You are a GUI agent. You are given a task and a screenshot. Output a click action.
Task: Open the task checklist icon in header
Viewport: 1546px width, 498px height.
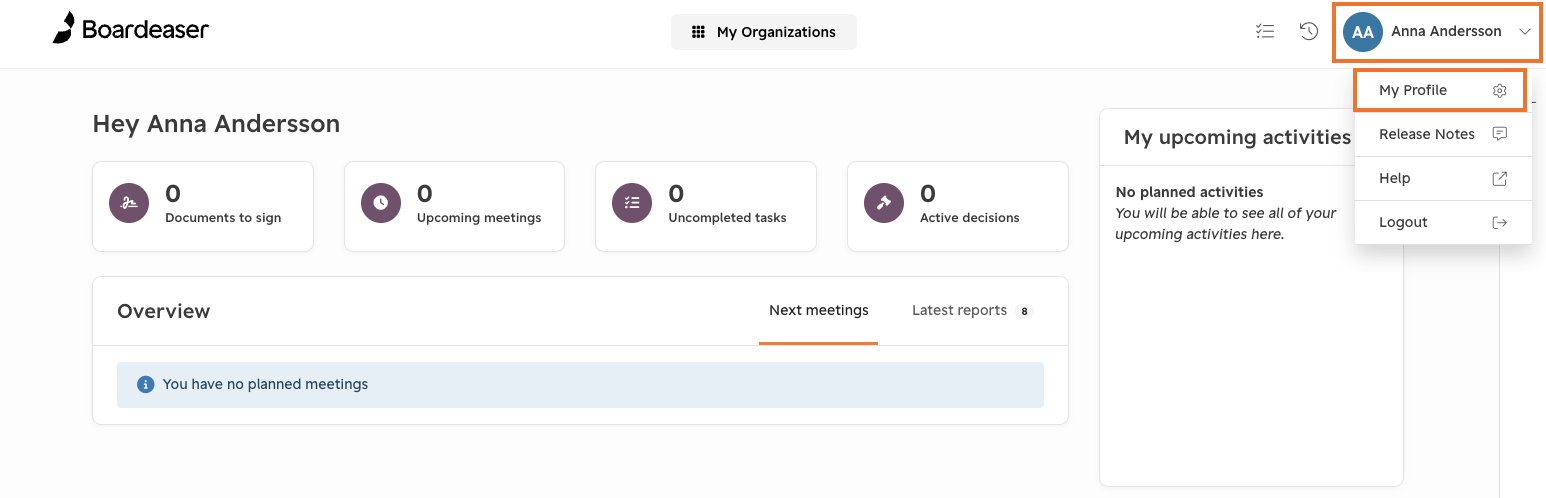1265,31
